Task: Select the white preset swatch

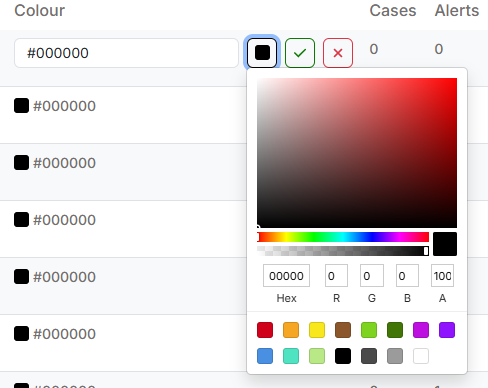Action: click(421, 356)
